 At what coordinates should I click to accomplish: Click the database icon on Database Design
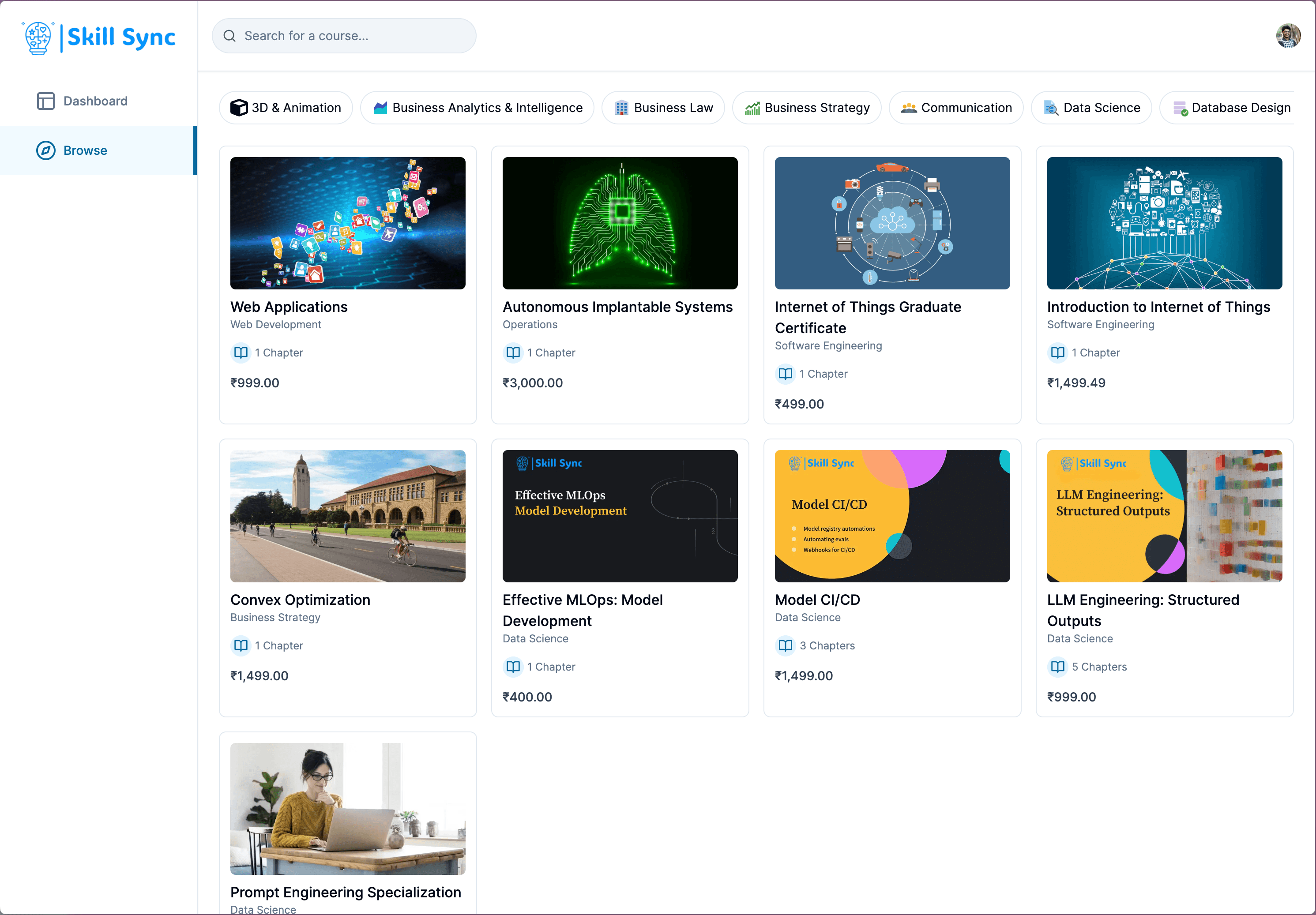[x=1181, y=108]
